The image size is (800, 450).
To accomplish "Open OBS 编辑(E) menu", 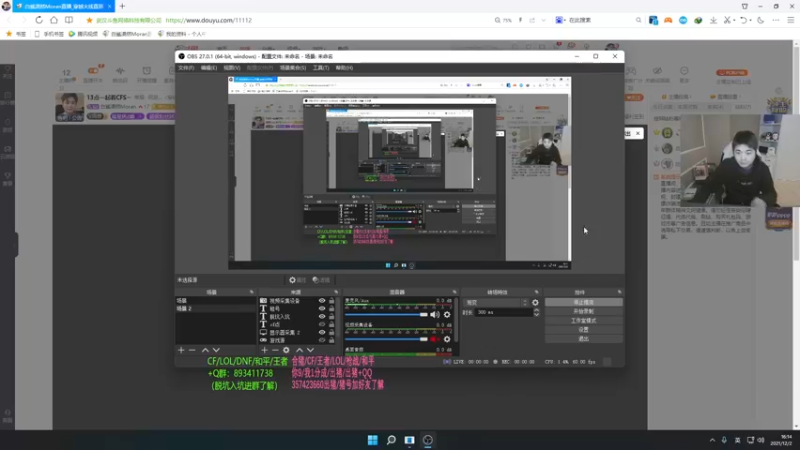I will click(x=209, y=68).
